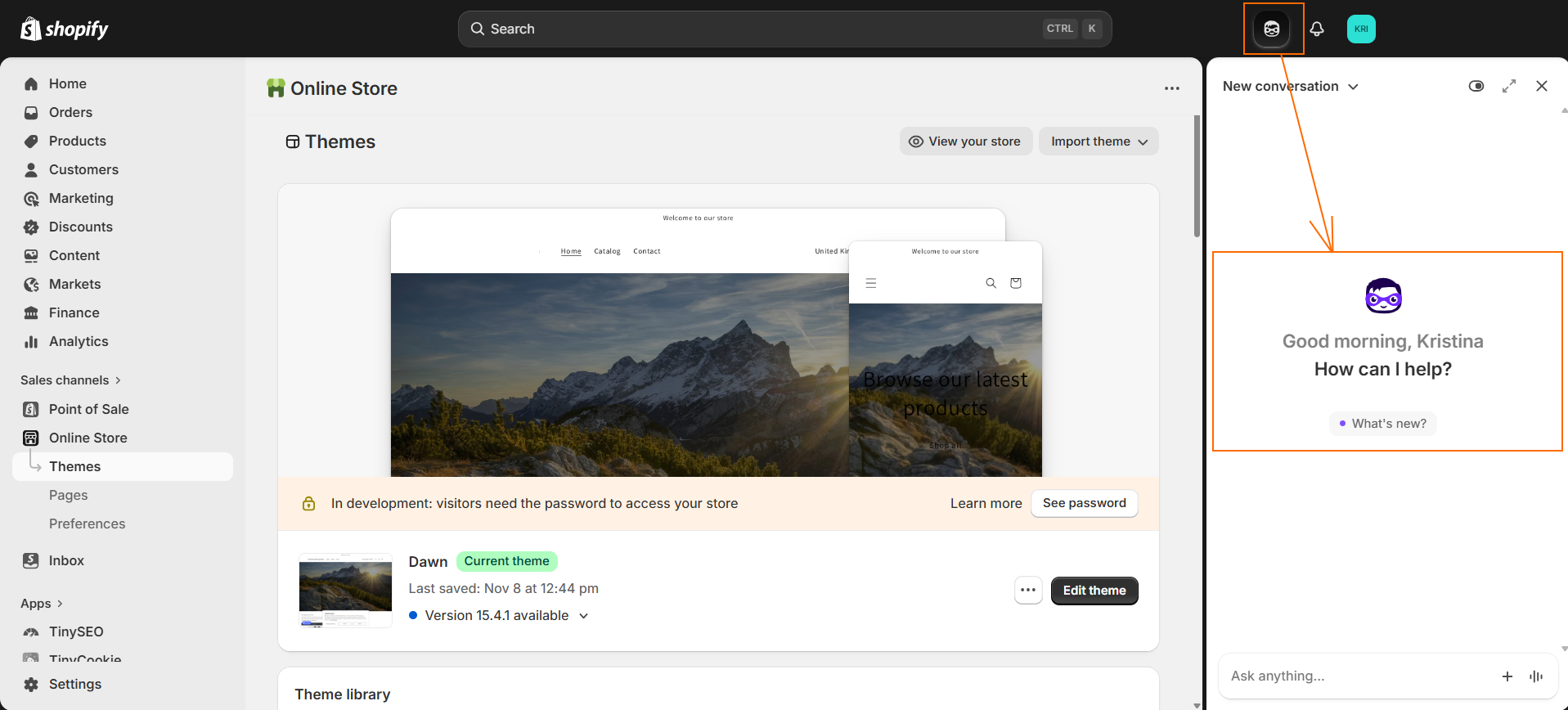Click the Discounts badge icon
The image size is (1568, 710).
31,227
